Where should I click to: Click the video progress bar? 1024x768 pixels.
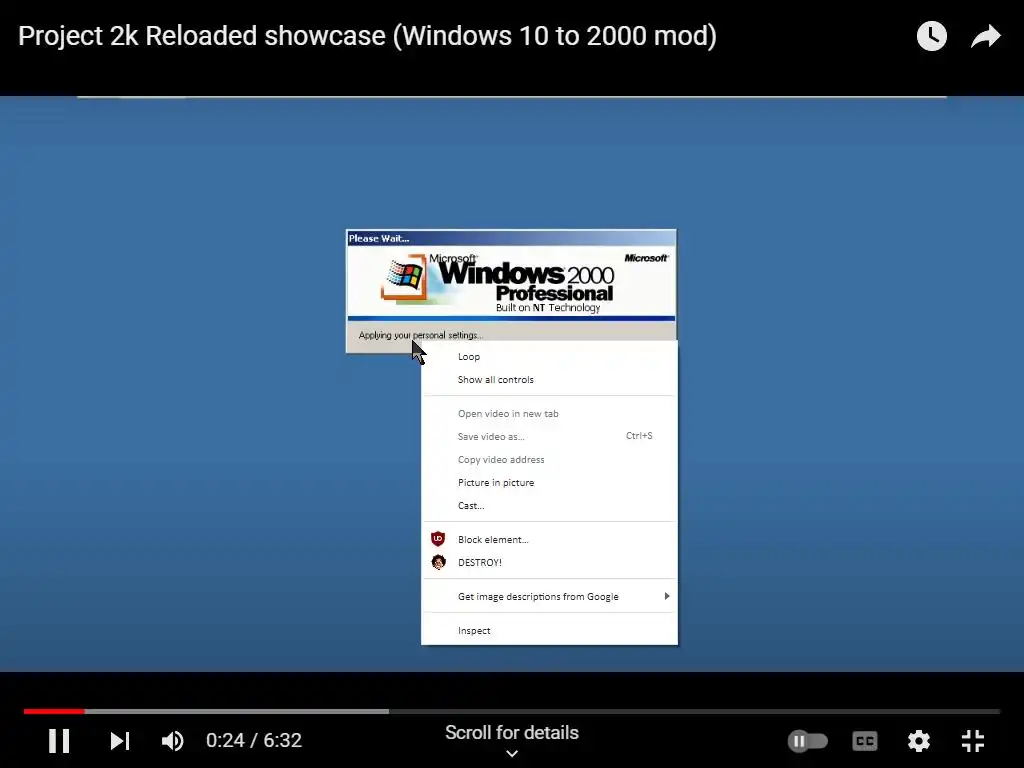pyautogui.click(x=512, y=711)
